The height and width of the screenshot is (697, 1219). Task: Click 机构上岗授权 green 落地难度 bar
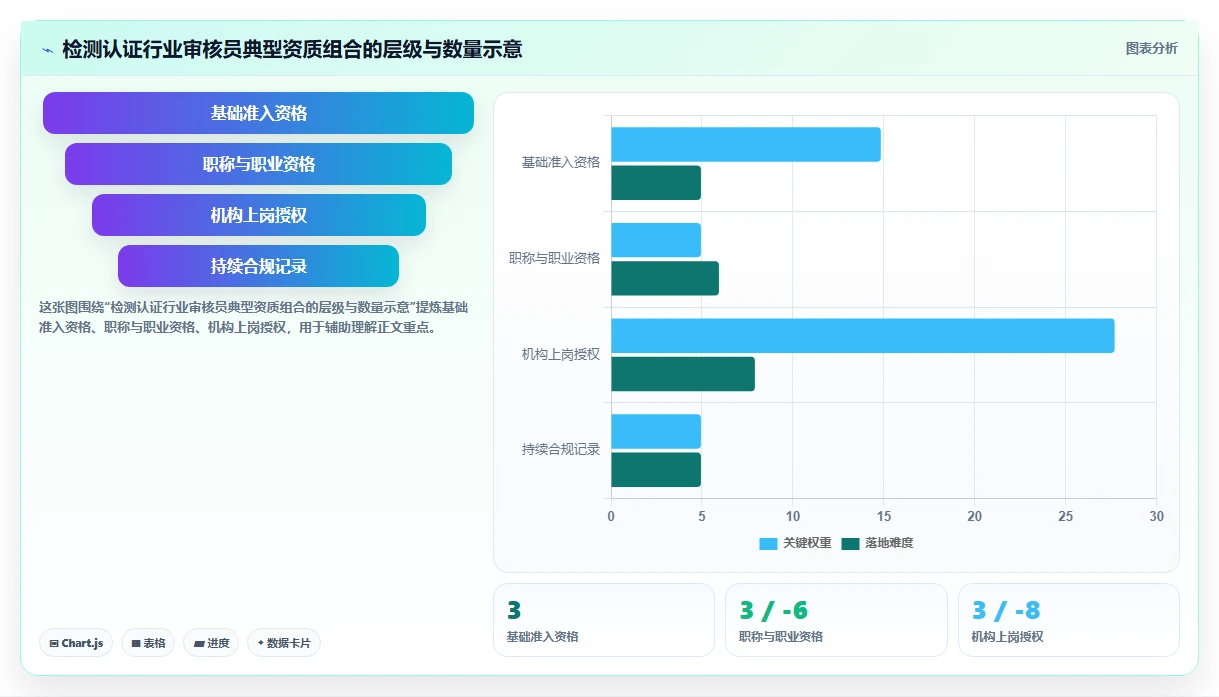683,374
